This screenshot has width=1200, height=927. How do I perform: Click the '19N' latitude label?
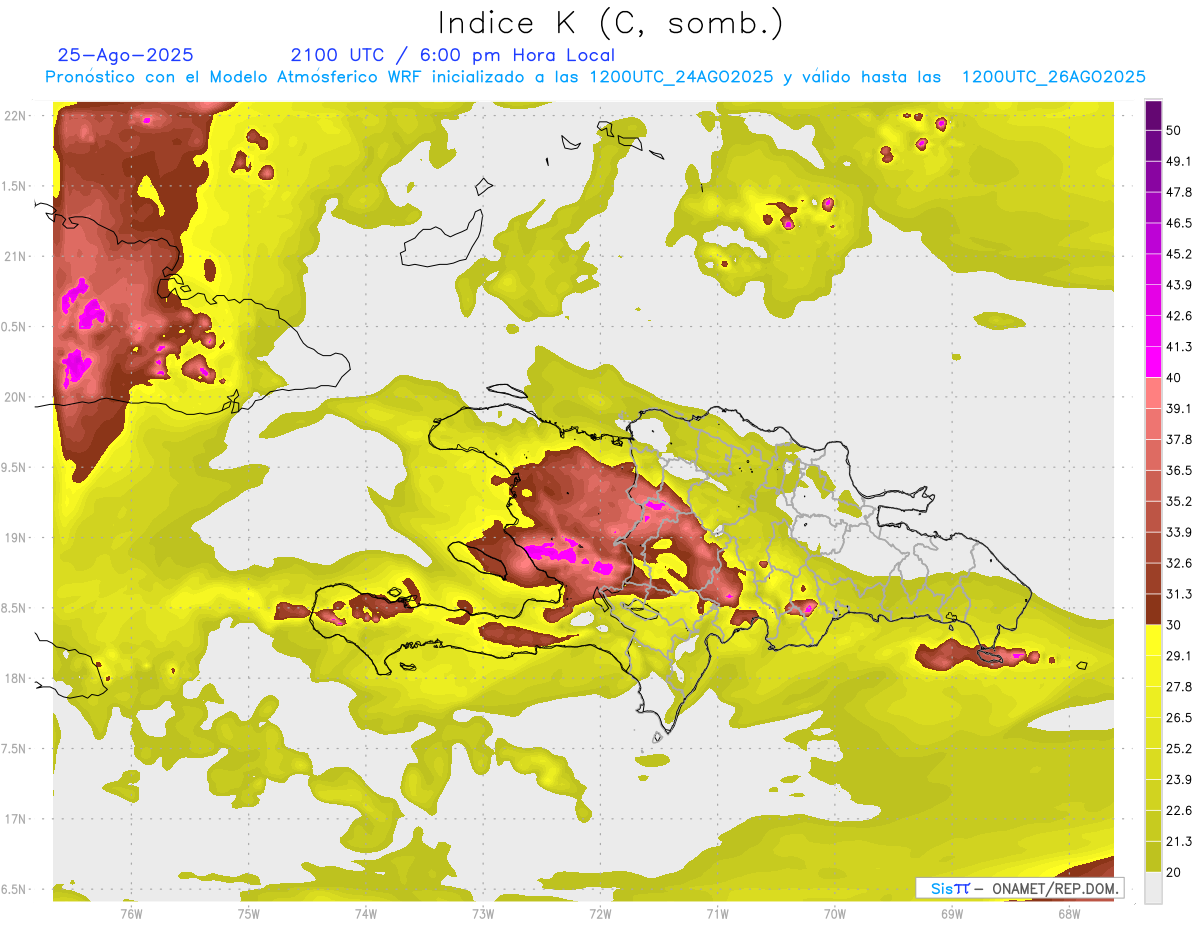pos(16,537)
